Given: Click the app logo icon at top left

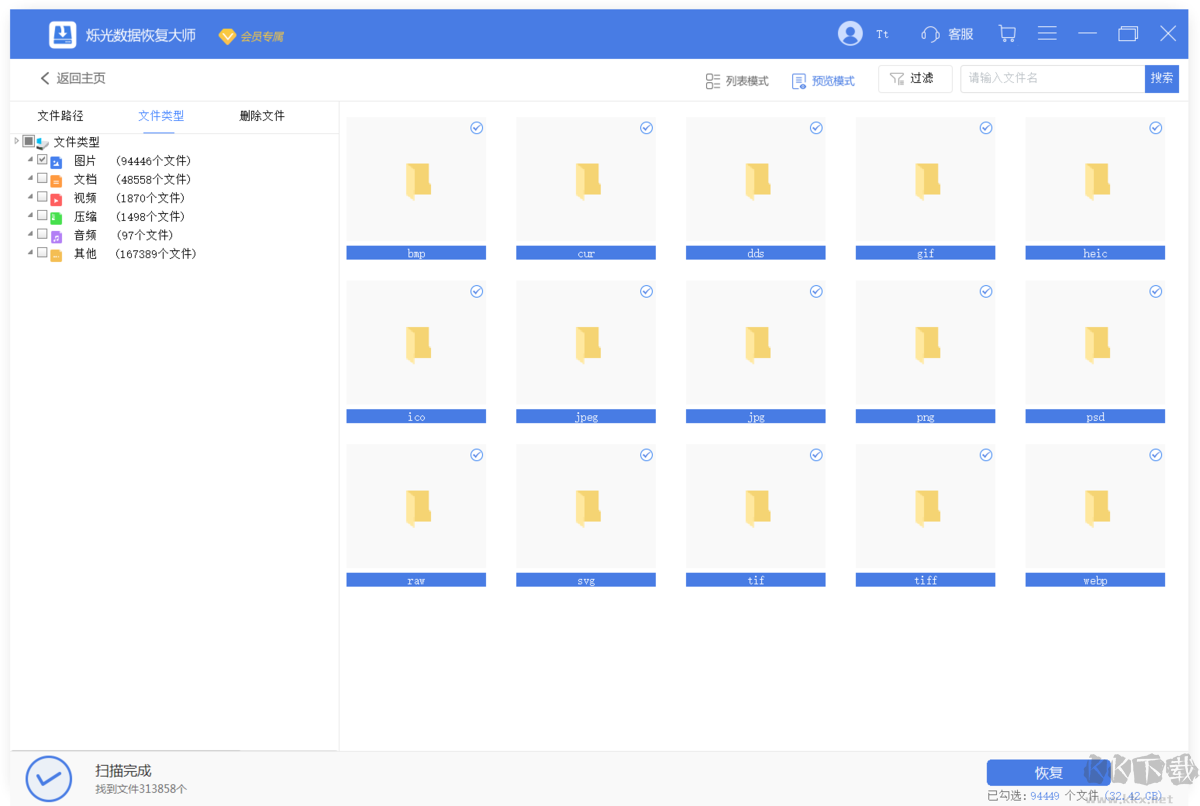Looking at the screenshot, I should (x=63, y=33).
